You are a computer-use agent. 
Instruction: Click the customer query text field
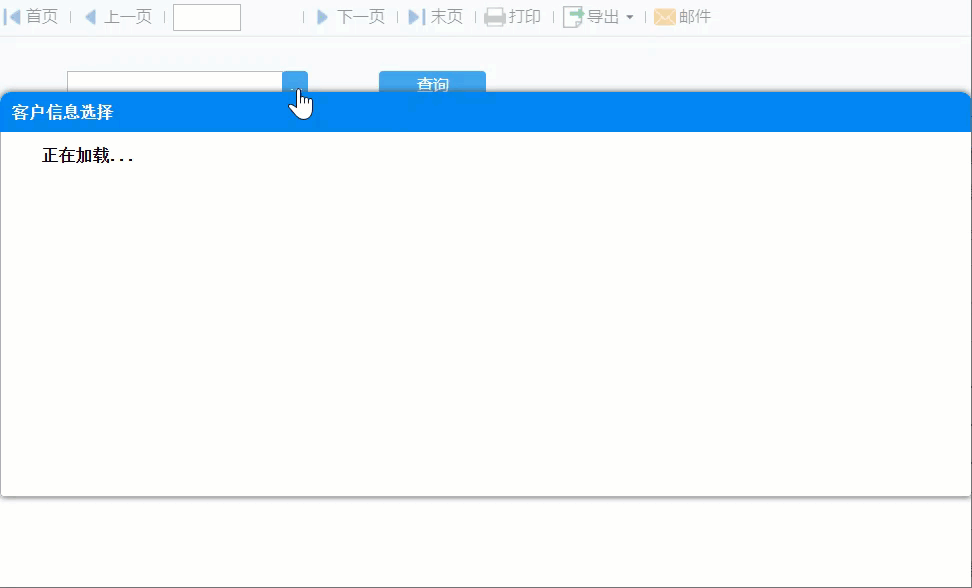click(x=175, y=82)
